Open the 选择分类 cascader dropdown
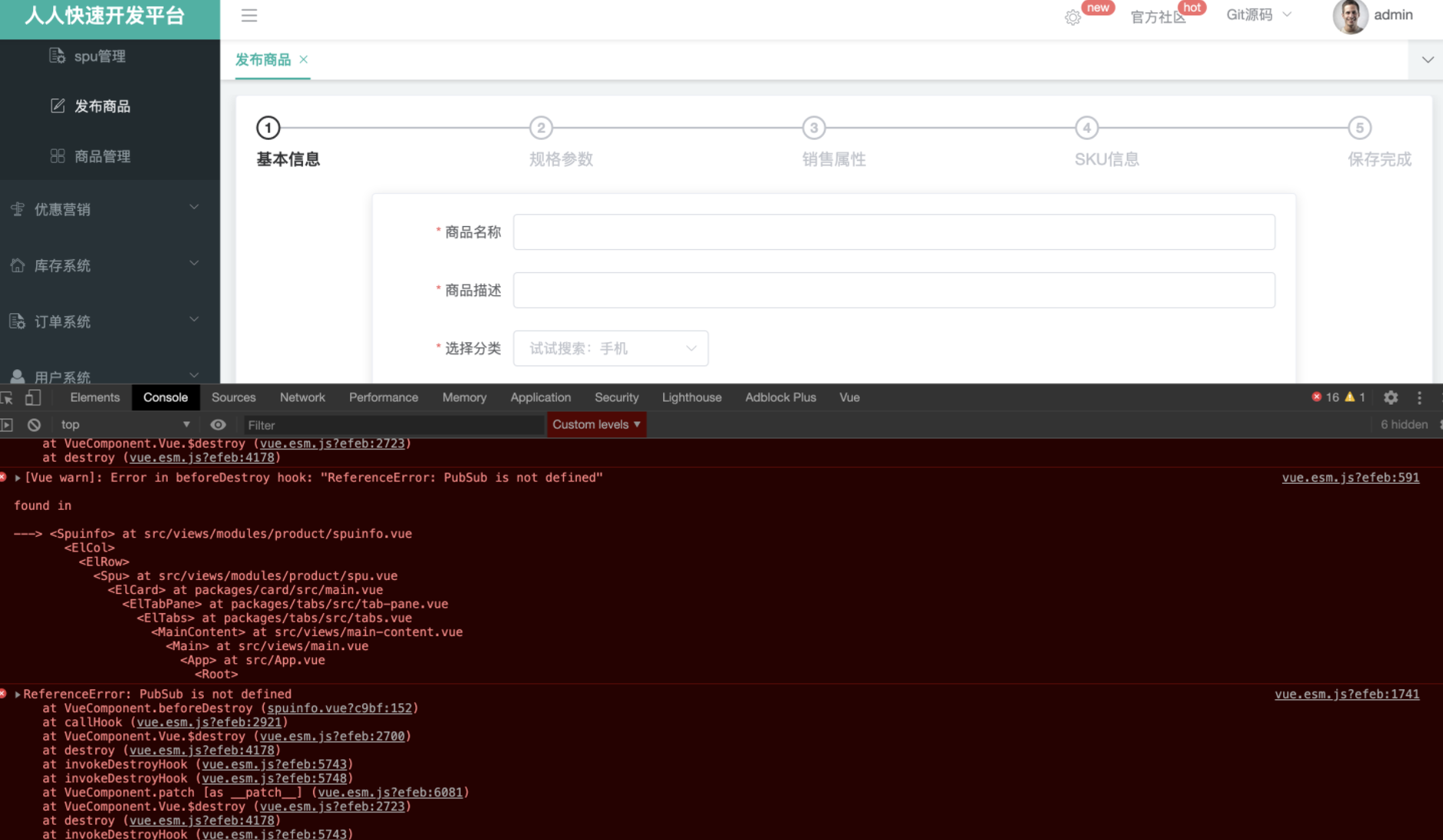Viewport: 1443px width, 840px height. 611,348
